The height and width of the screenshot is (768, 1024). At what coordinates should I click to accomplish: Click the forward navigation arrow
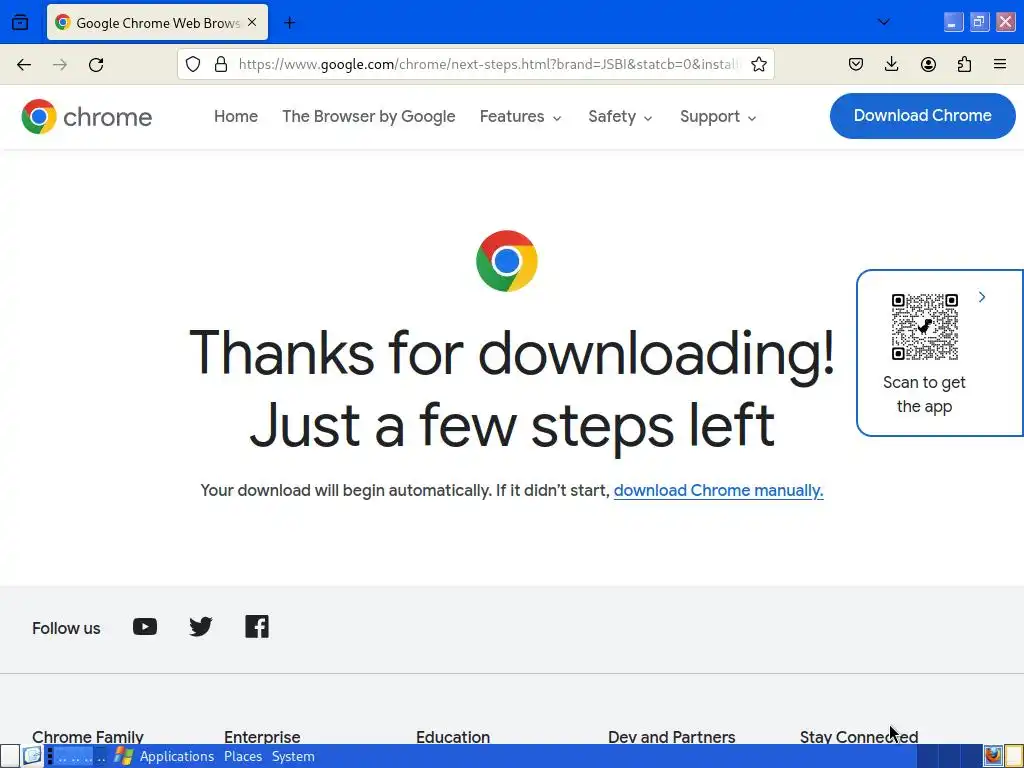(60, 65)
